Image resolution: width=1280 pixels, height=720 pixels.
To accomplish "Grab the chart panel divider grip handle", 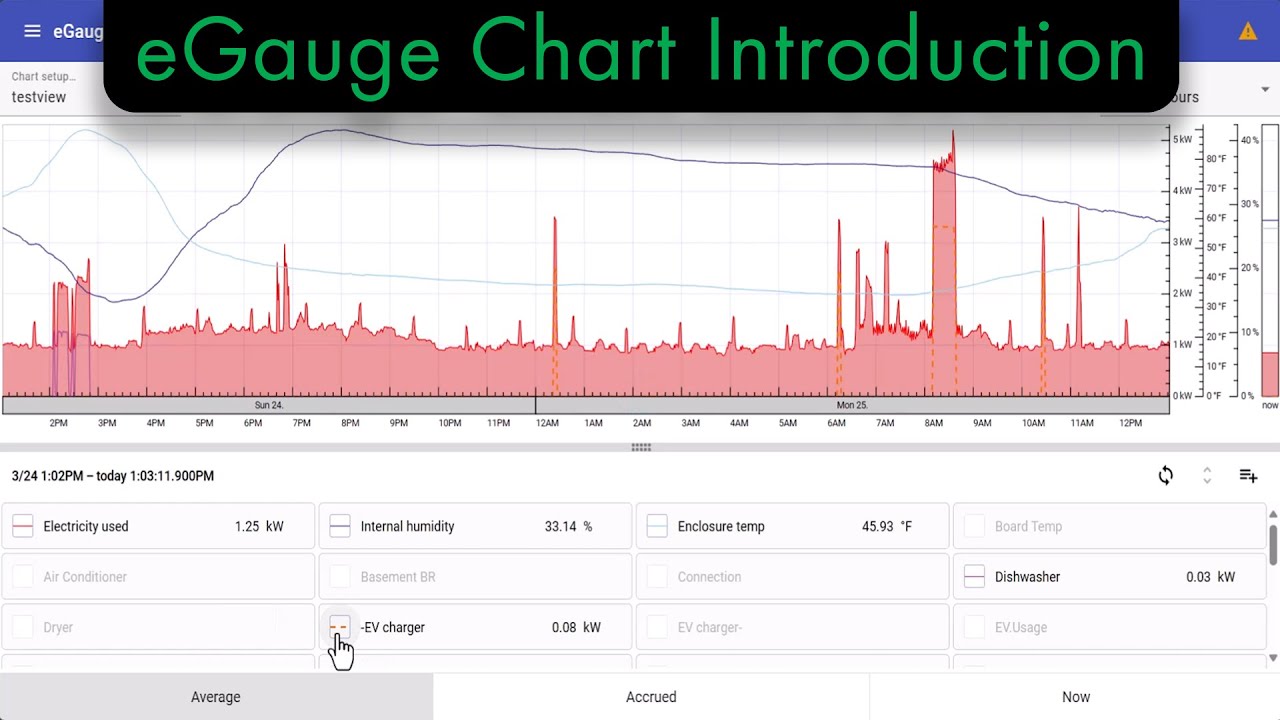I will (x=641, y=447).
